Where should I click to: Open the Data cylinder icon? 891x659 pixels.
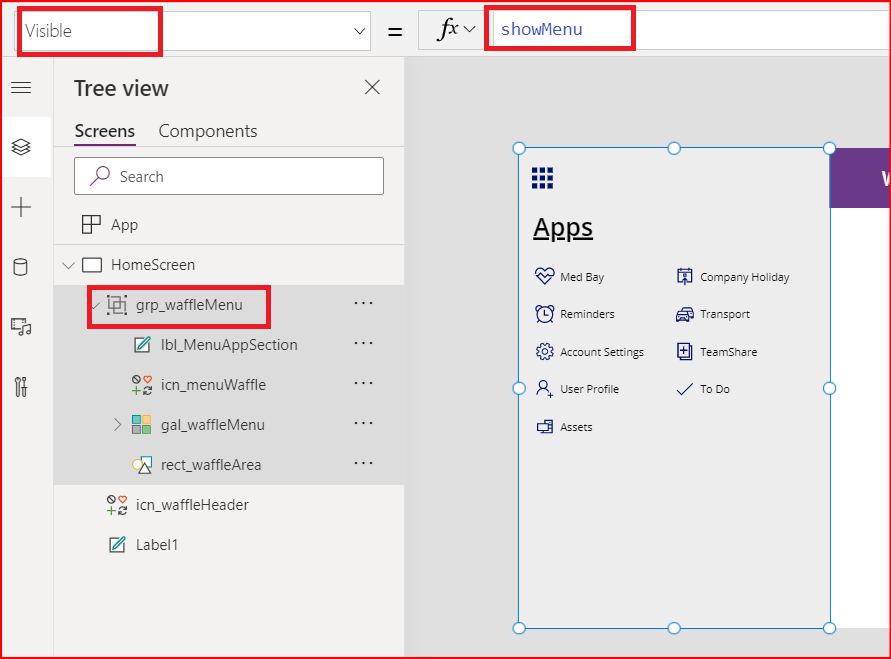[21, 266]
